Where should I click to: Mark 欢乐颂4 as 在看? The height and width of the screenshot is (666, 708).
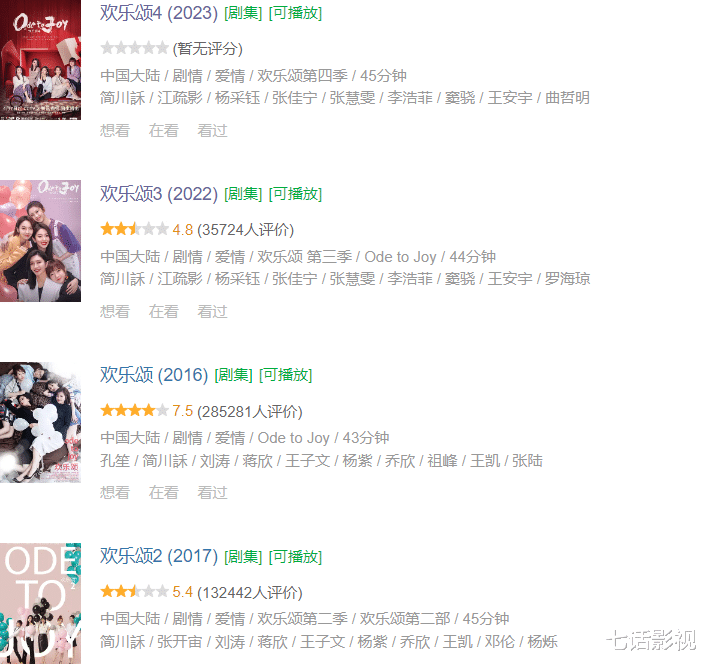[x=163, y=130]
